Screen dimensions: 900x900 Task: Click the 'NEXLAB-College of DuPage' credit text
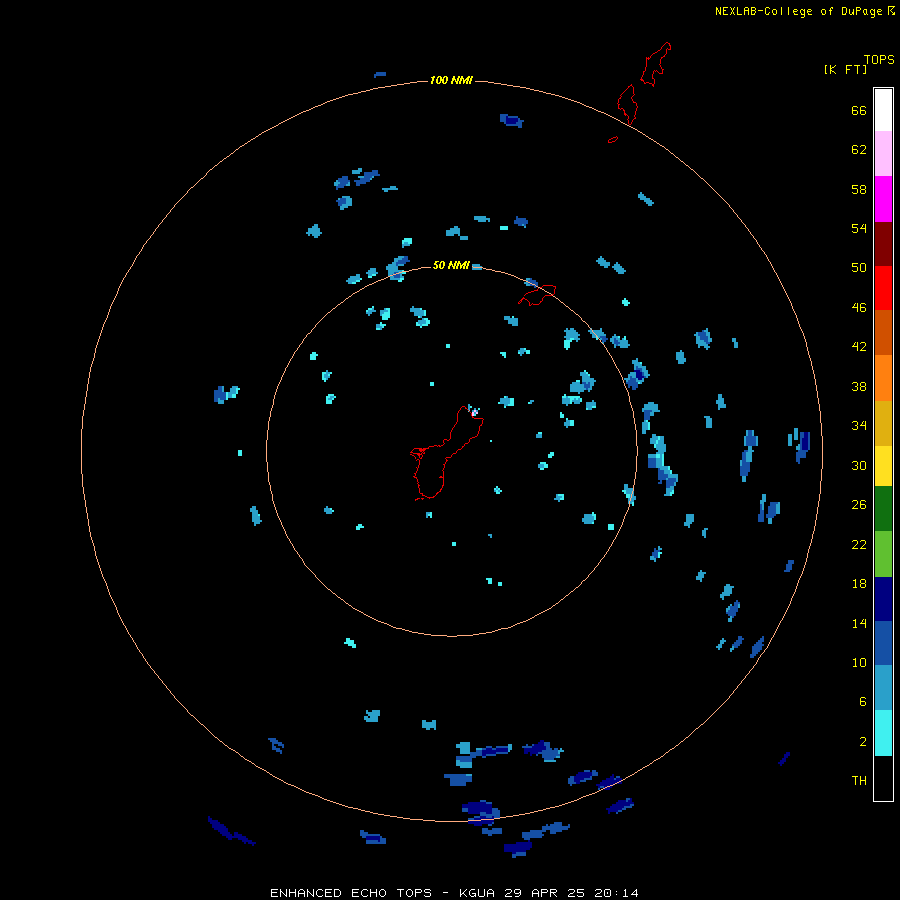798,11
